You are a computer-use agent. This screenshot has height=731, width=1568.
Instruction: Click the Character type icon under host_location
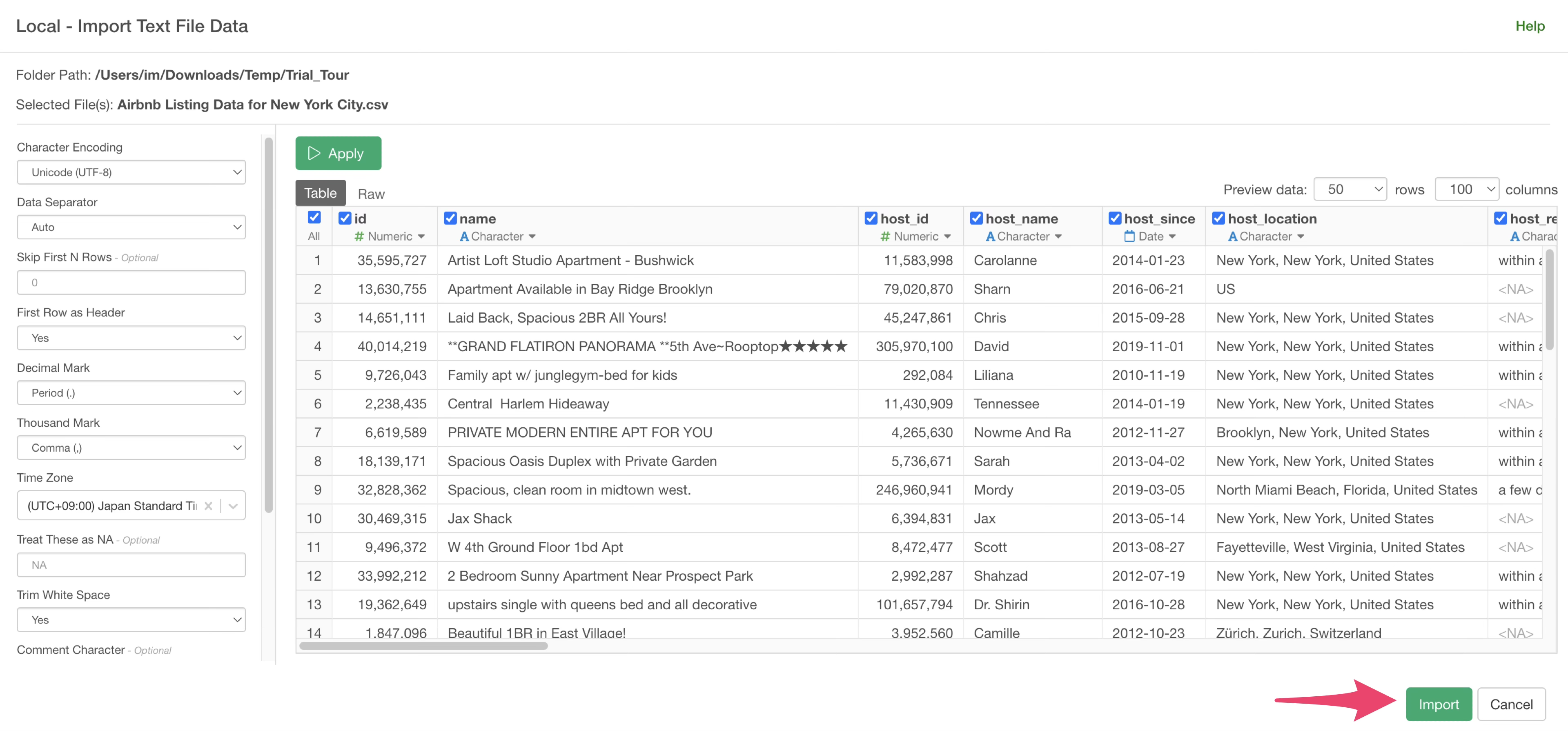tap(1233, 236)
